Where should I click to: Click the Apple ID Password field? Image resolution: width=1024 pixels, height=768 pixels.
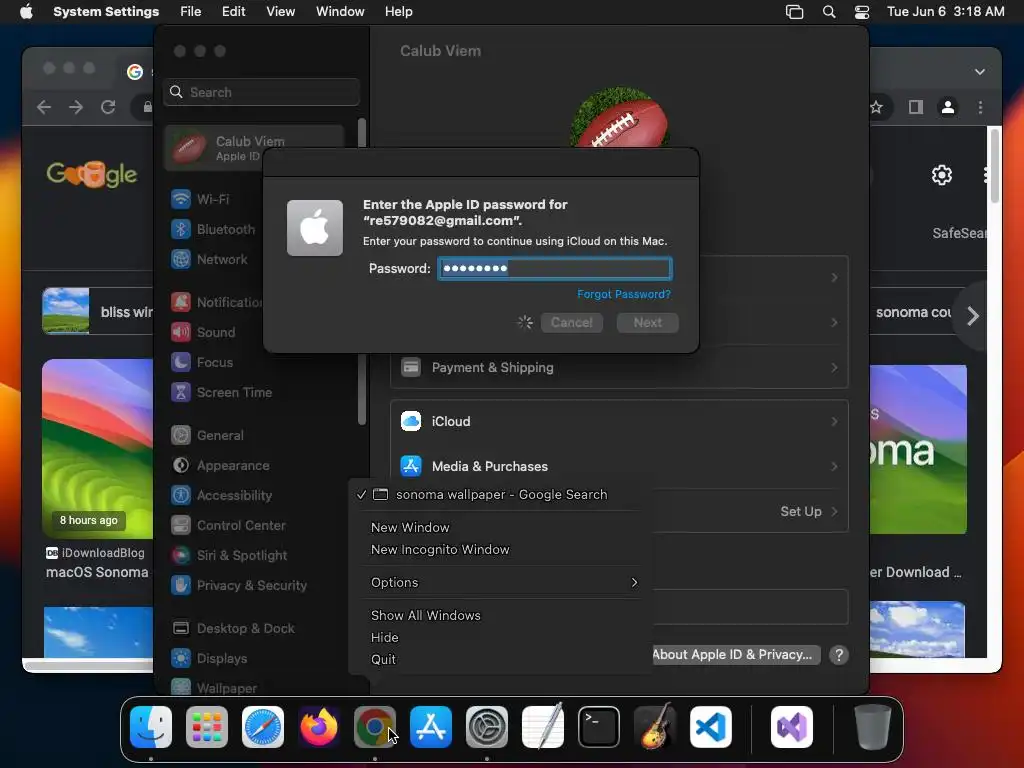[554, 268]
